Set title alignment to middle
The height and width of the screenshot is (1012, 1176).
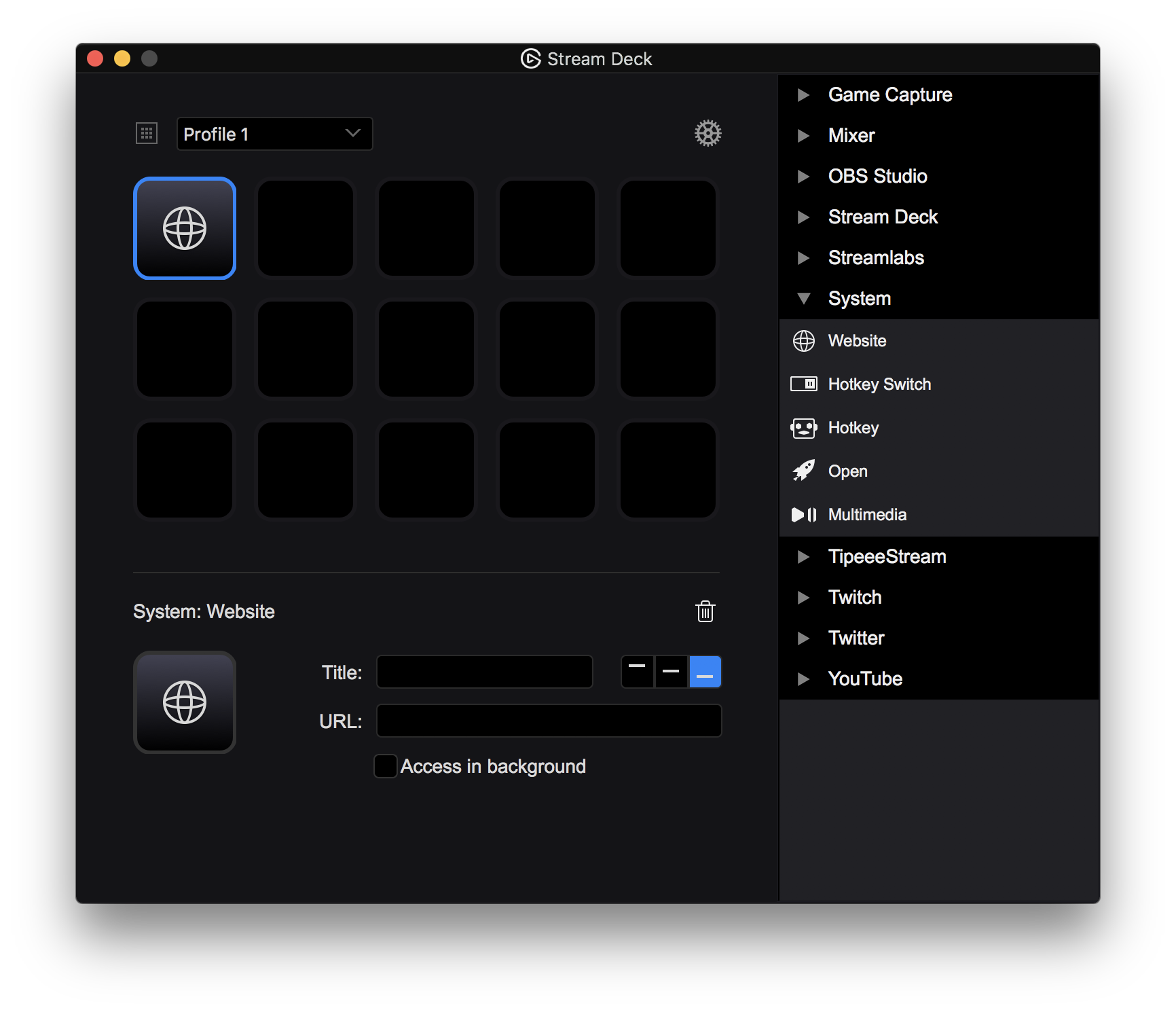671,672
